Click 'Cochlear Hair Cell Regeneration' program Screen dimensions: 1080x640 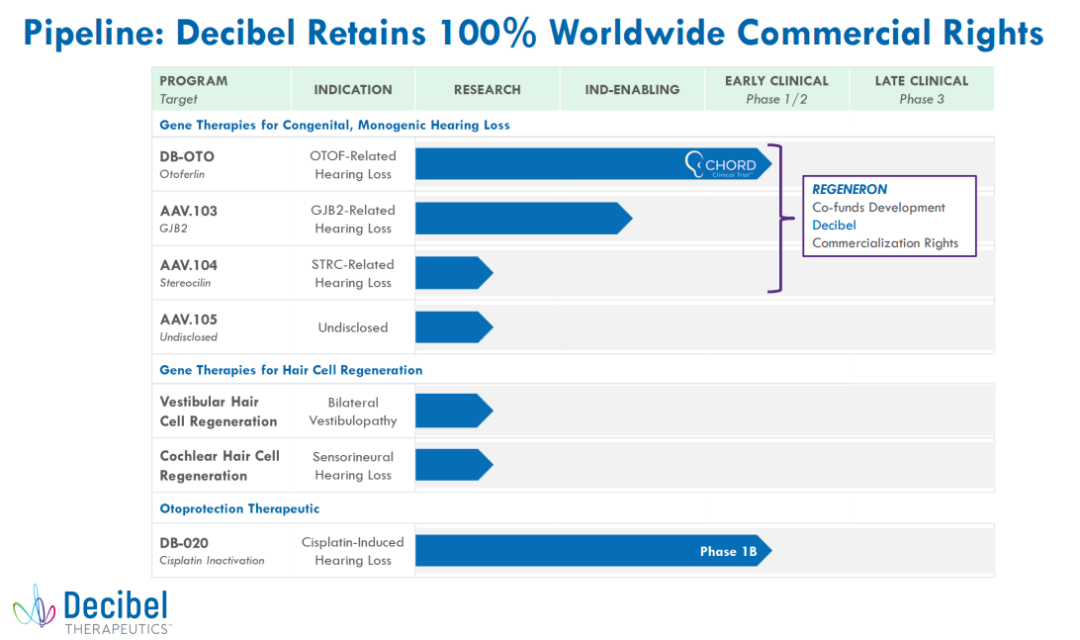point(220,466)
